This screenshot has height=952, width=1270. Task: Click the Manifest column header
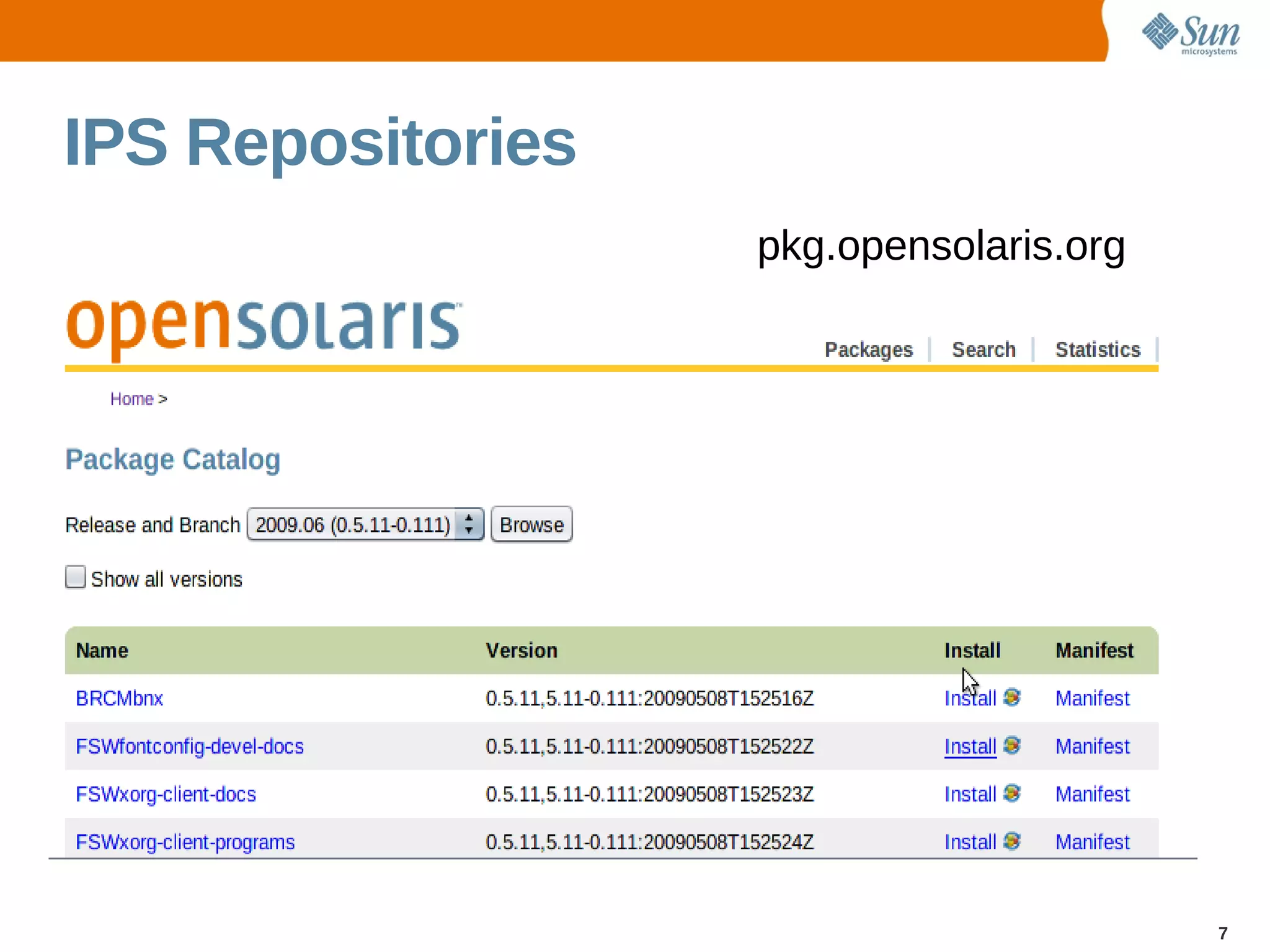coord(1095,651)
